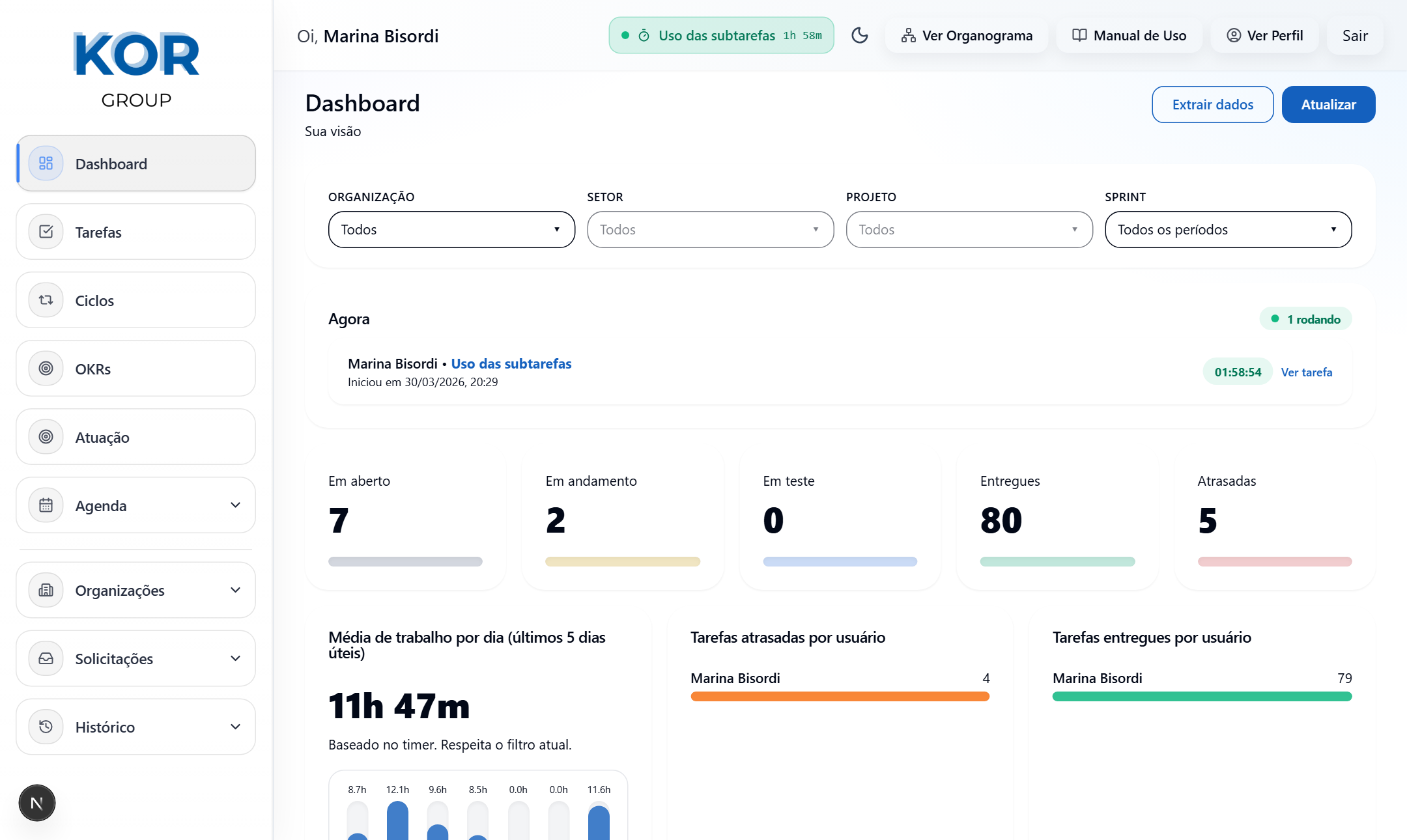Open Histórico via the clock icon
1407x840 pixels.
(46, 727)
